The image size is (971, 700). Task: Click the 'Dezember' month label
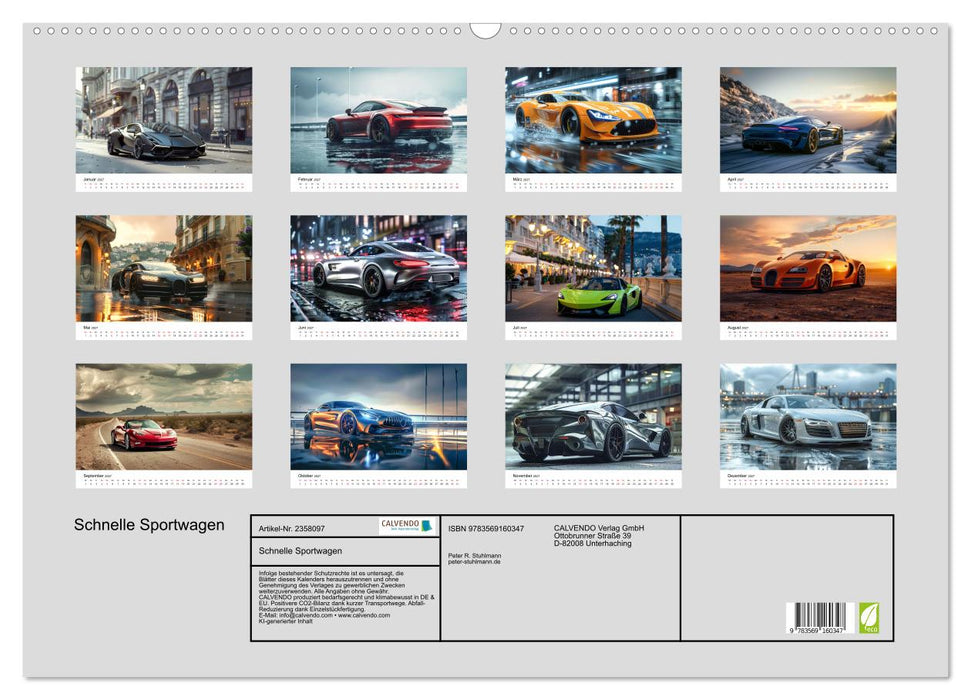click(739, 476)
